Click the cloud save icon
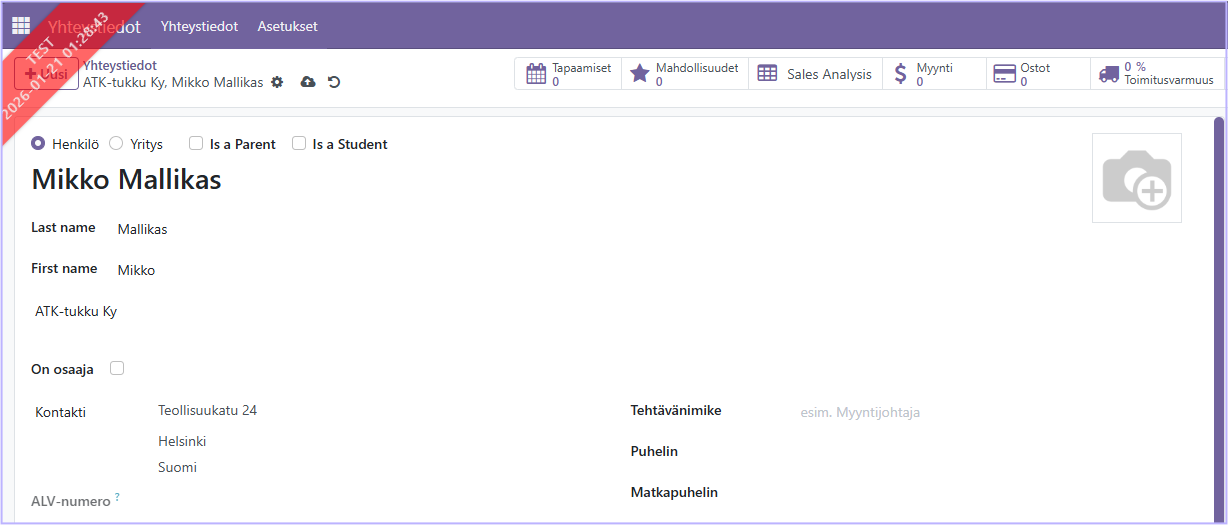Viewport: 1228px width, 525px height. (308, 82)
